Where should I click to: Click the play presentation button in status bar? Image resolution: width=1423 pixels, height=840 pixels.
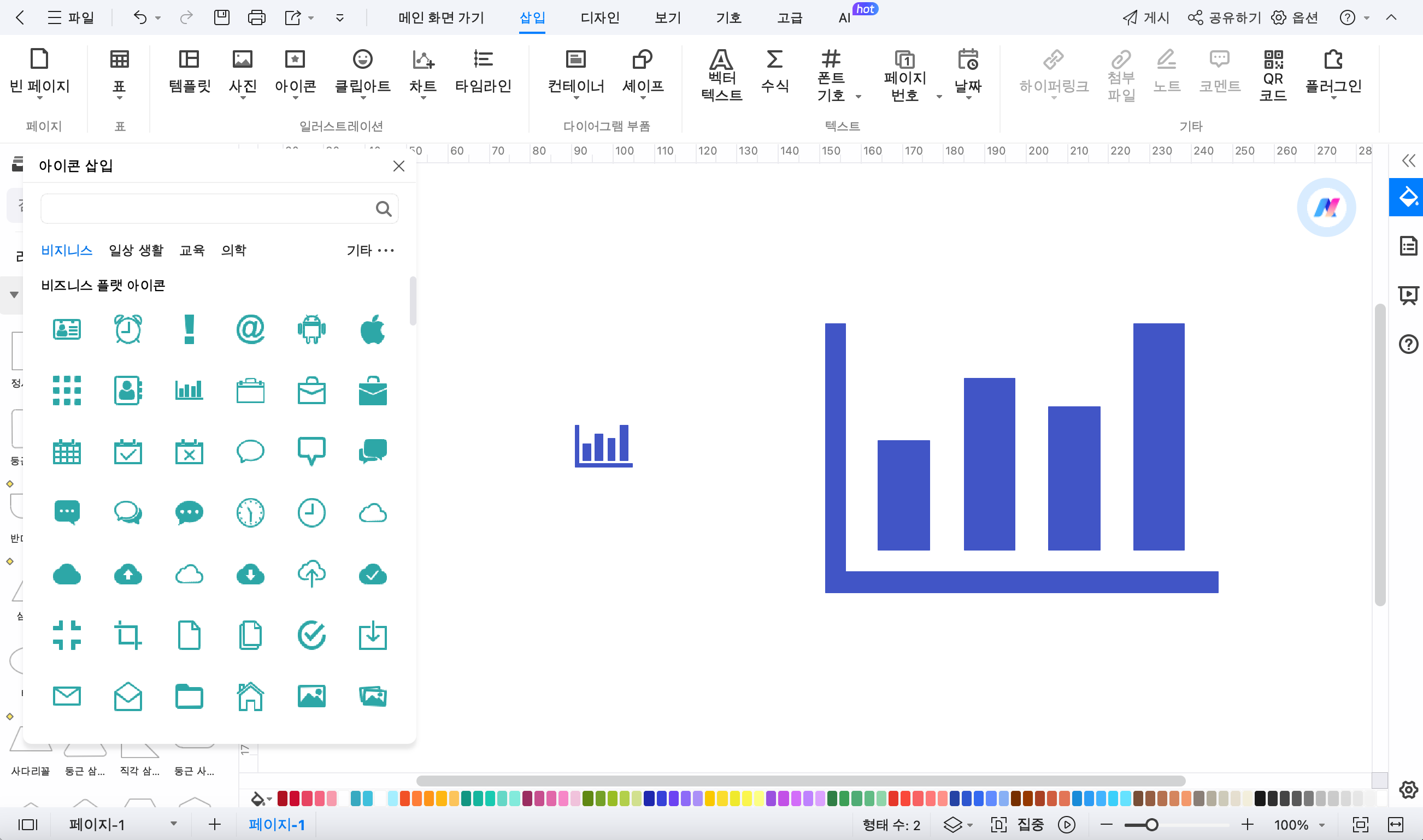(x=1066, y=825)
